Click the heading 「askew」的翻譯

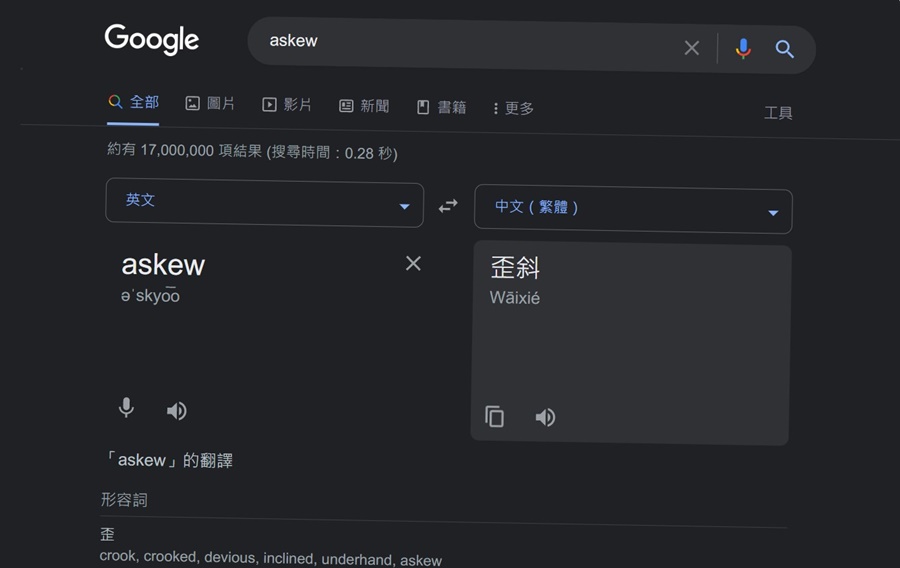pyautogui.click(x=168, y=460)
